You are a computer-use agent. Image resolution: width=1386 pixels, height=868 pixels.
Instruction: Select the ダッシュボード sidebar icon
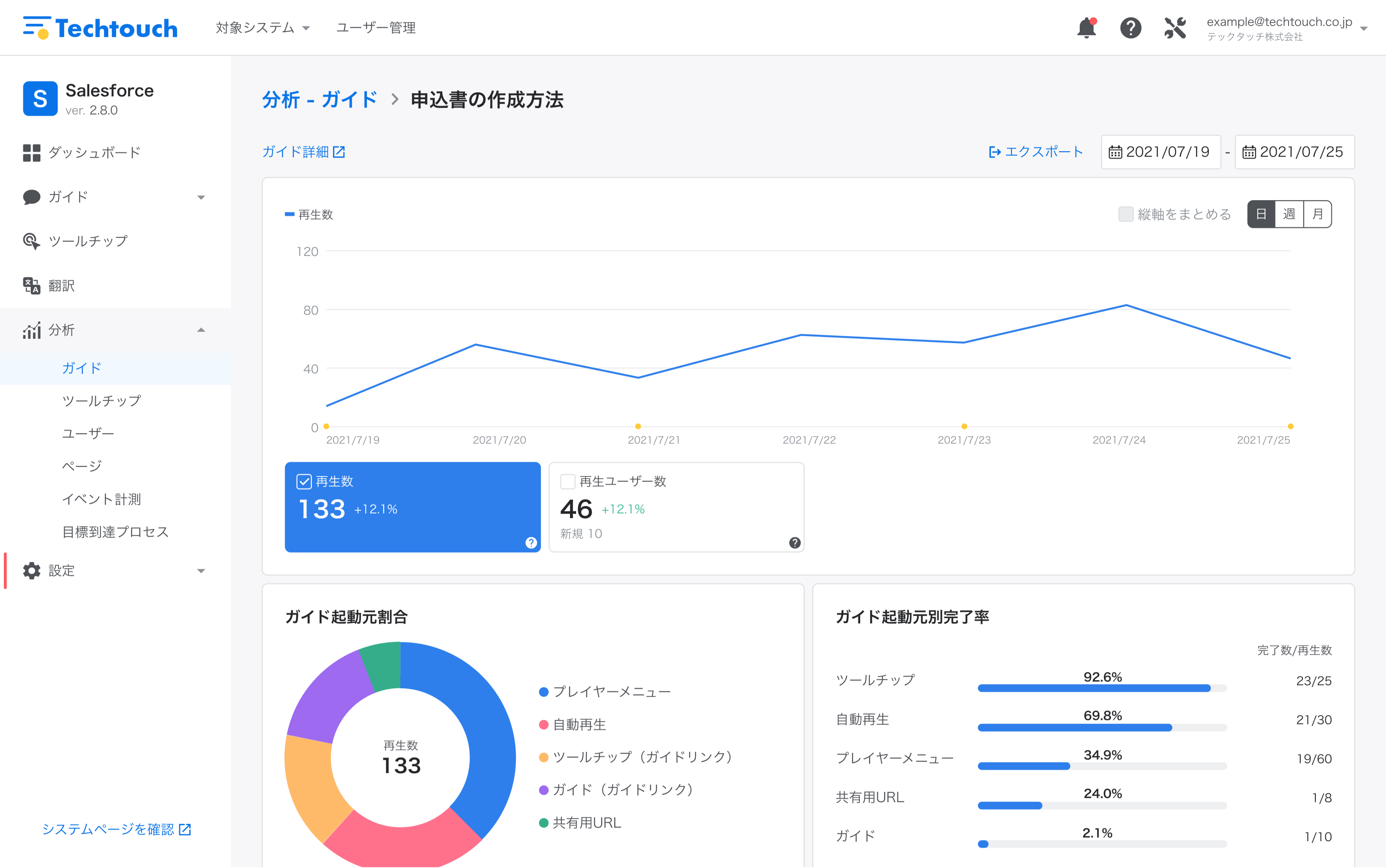32,152
